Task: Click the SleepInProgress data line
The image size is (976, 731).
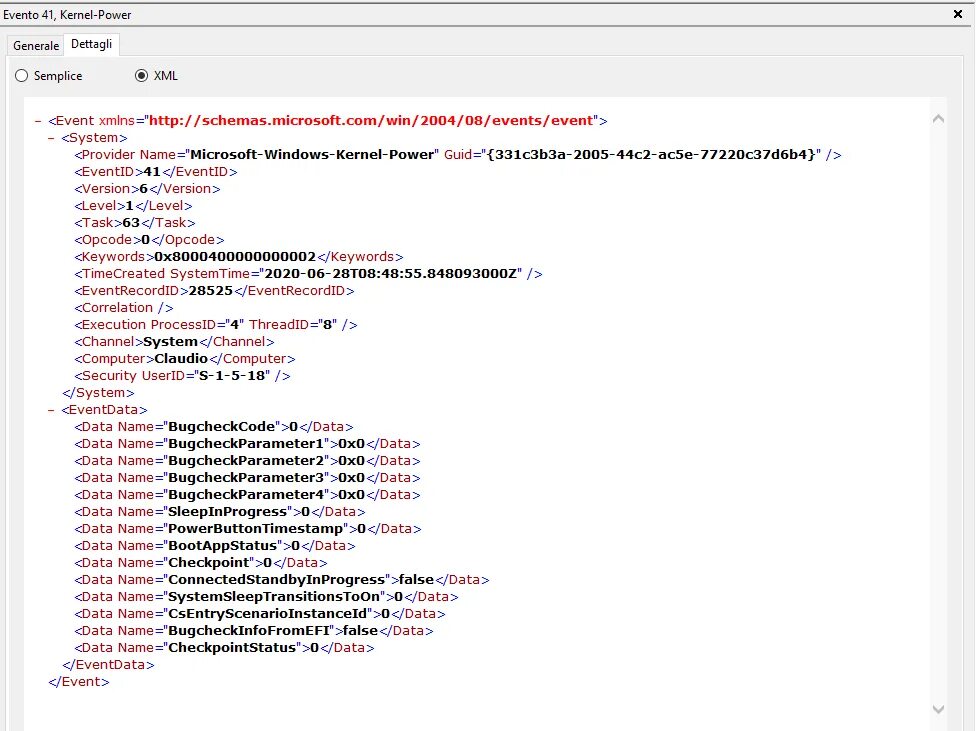Action: tap(220, 512)
